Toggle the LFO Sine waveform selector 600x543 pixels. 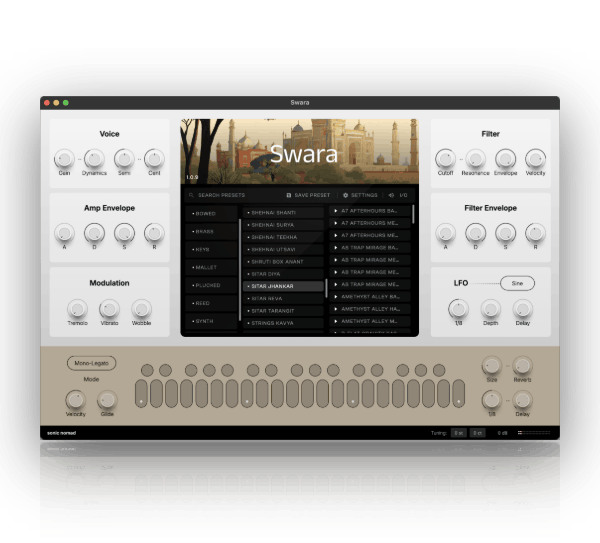[517, 283]
